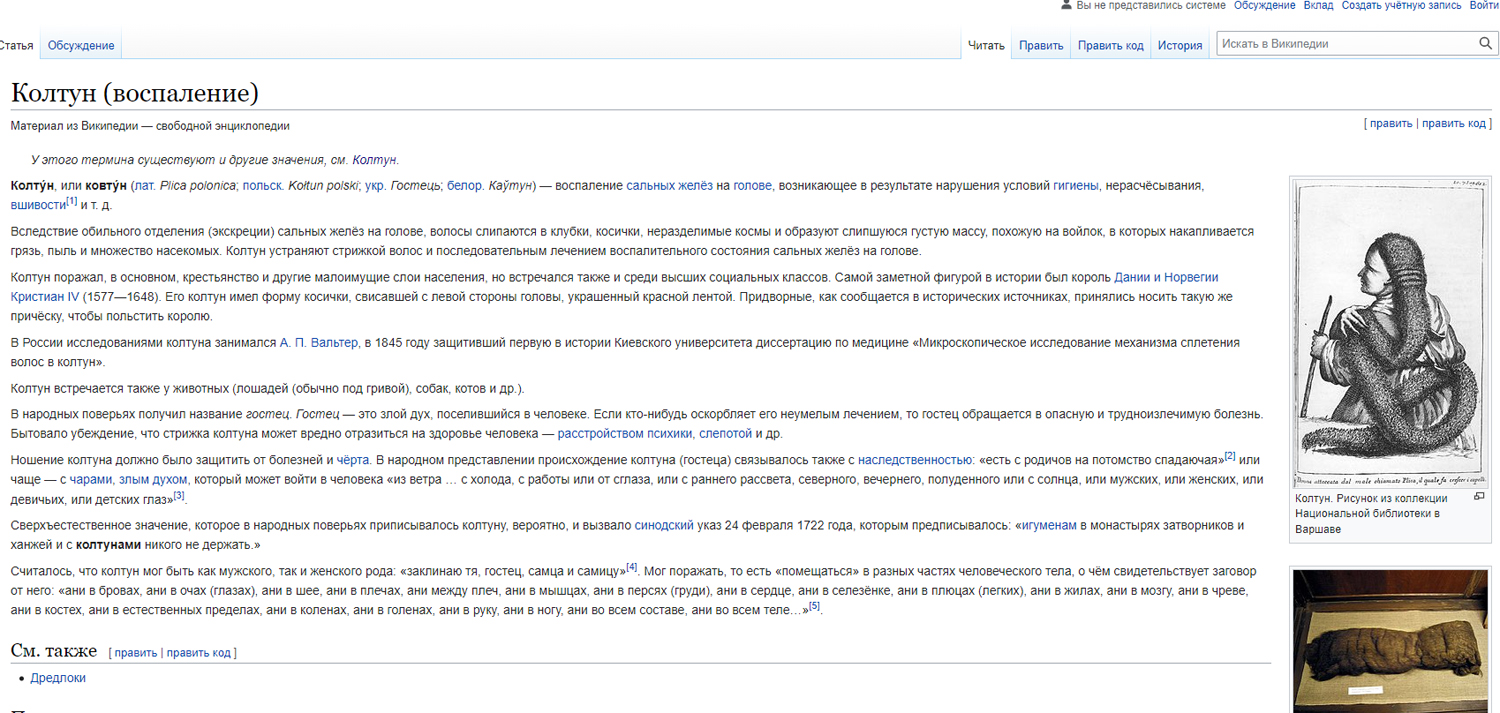Click править next to См. также heading
The image size is (1500, 713).
point(136,653)
